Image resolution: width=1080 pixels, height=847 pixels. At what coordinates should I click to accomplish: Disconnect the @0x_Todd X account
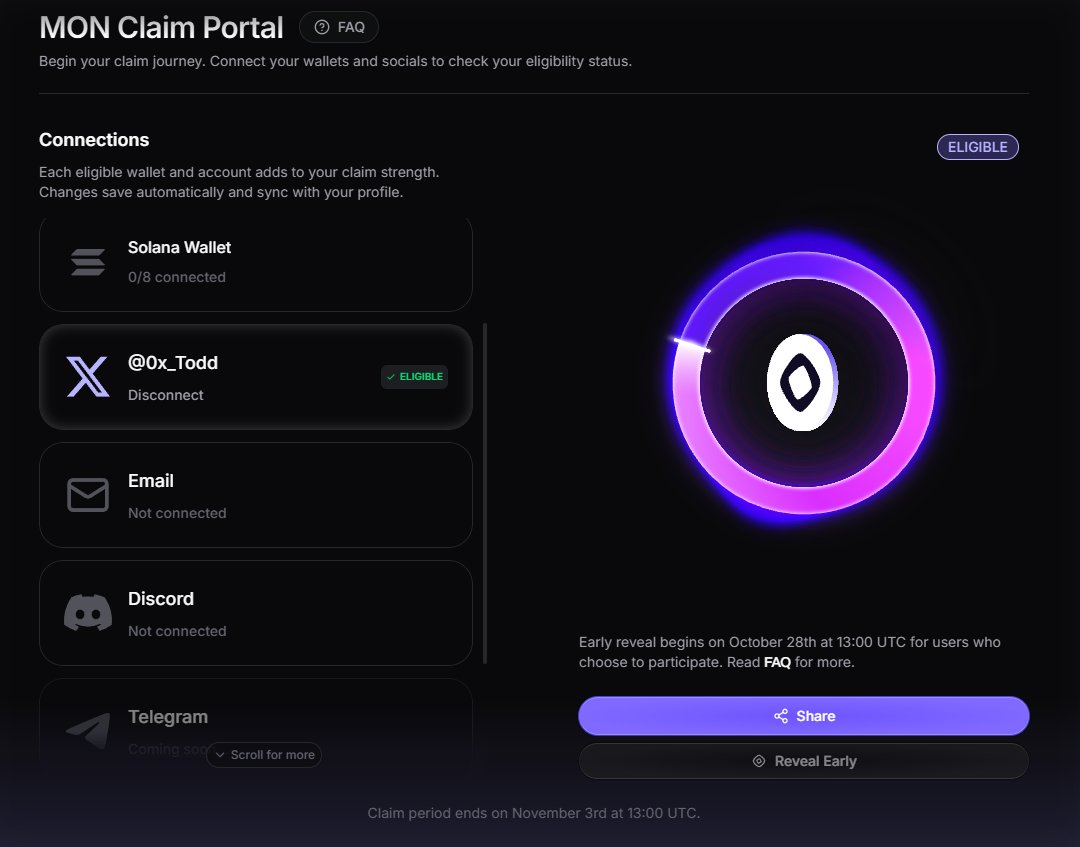166,395
